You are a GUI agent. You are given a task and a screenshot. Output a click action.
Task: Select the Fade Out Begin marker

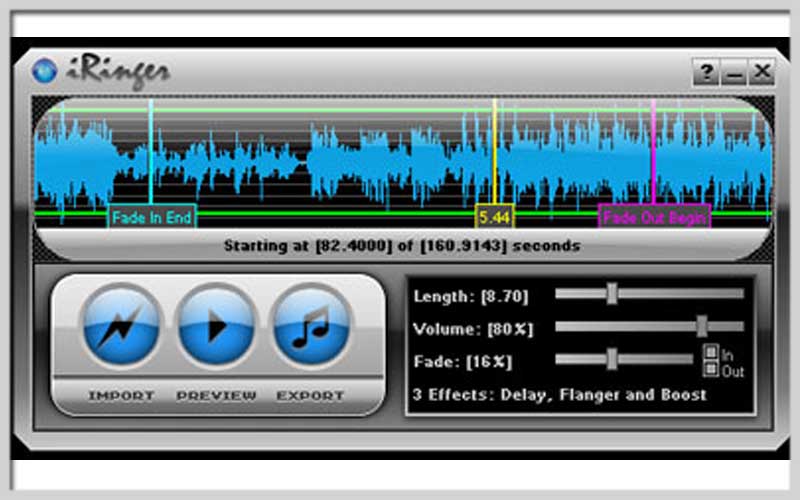point(655,217)
